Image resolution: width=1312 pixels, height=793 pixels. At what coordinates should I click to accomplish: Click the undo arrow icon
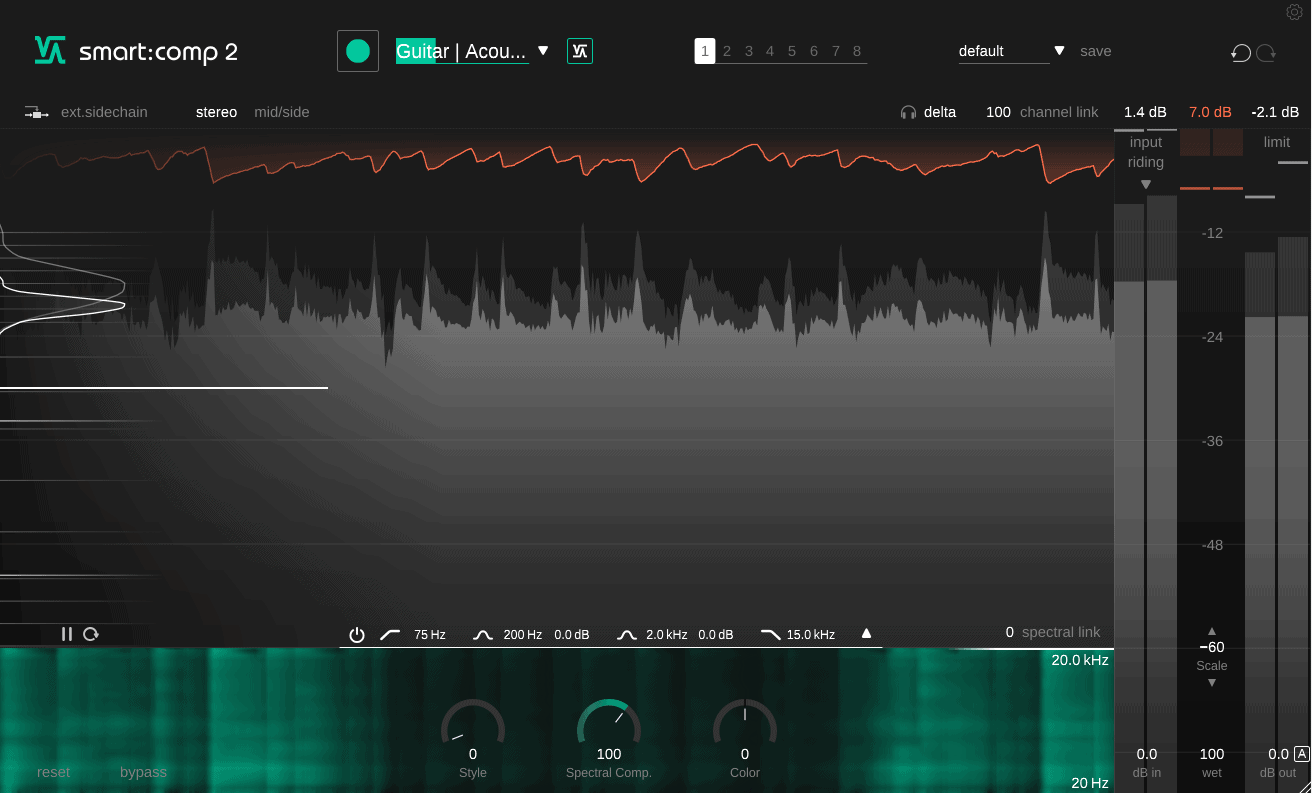tap(1241, 52)
